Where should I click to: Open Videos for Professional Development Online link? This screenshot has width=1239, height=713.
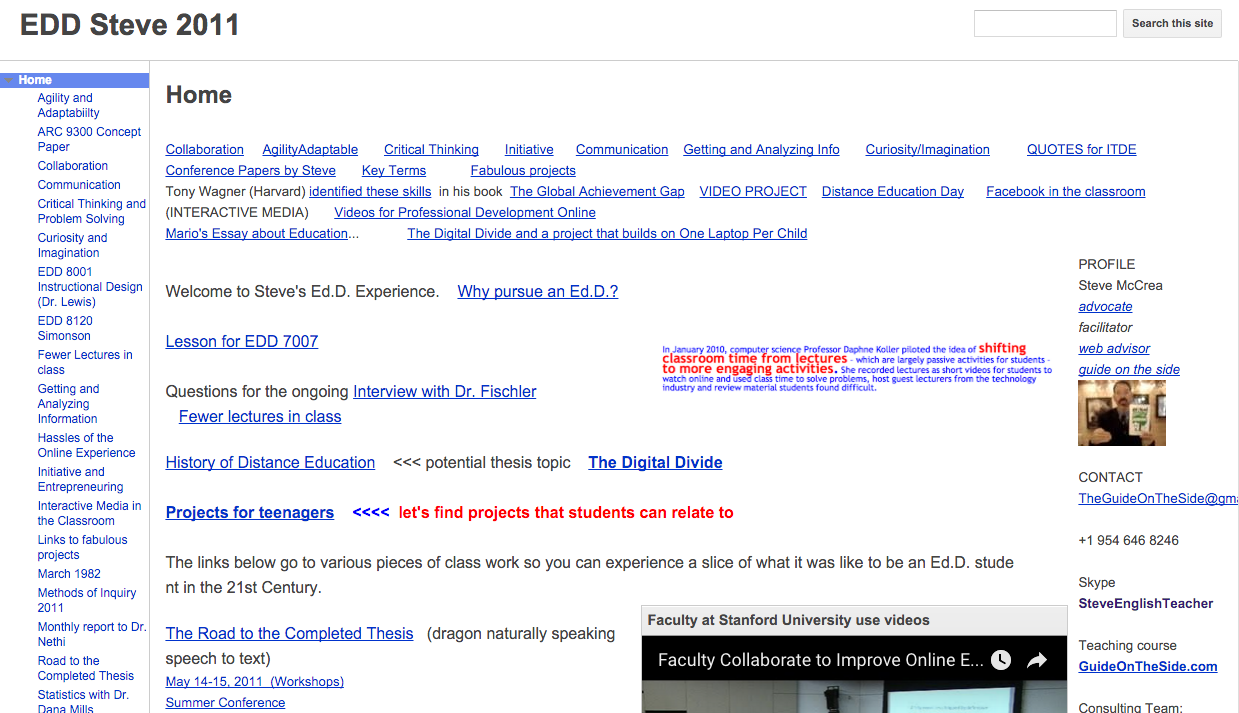[465, 213]
